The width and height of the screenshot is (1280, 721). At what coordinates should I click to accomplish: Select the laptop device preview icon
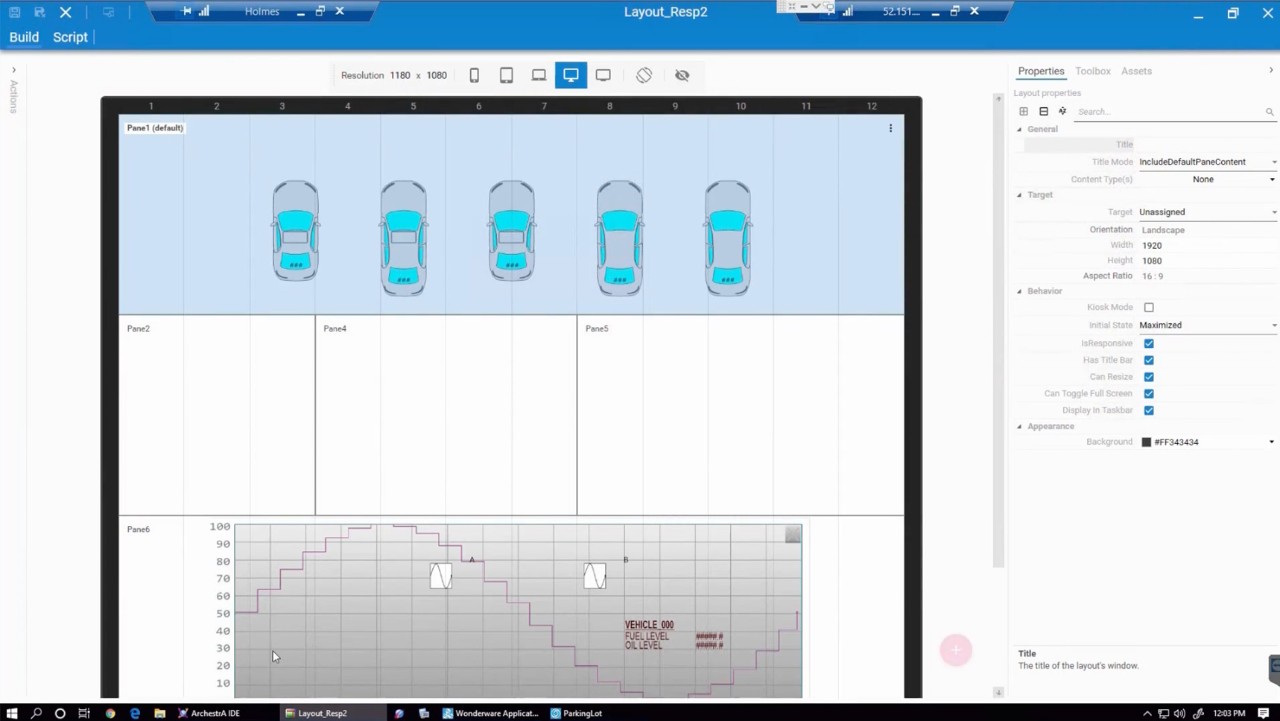(x=539, y=75)
